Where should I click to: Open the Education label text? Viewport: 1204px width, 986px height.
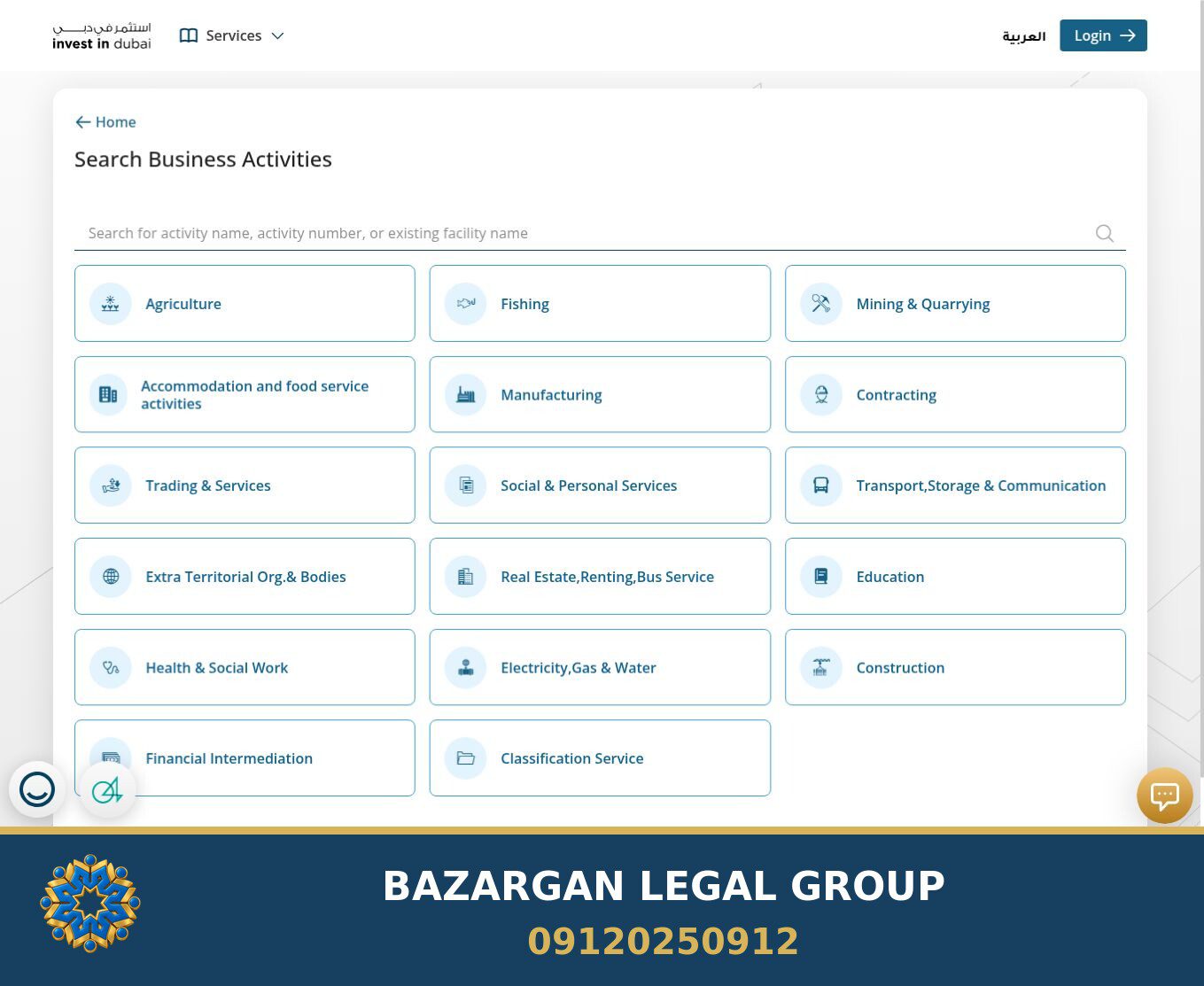click(x=890, y=577)
